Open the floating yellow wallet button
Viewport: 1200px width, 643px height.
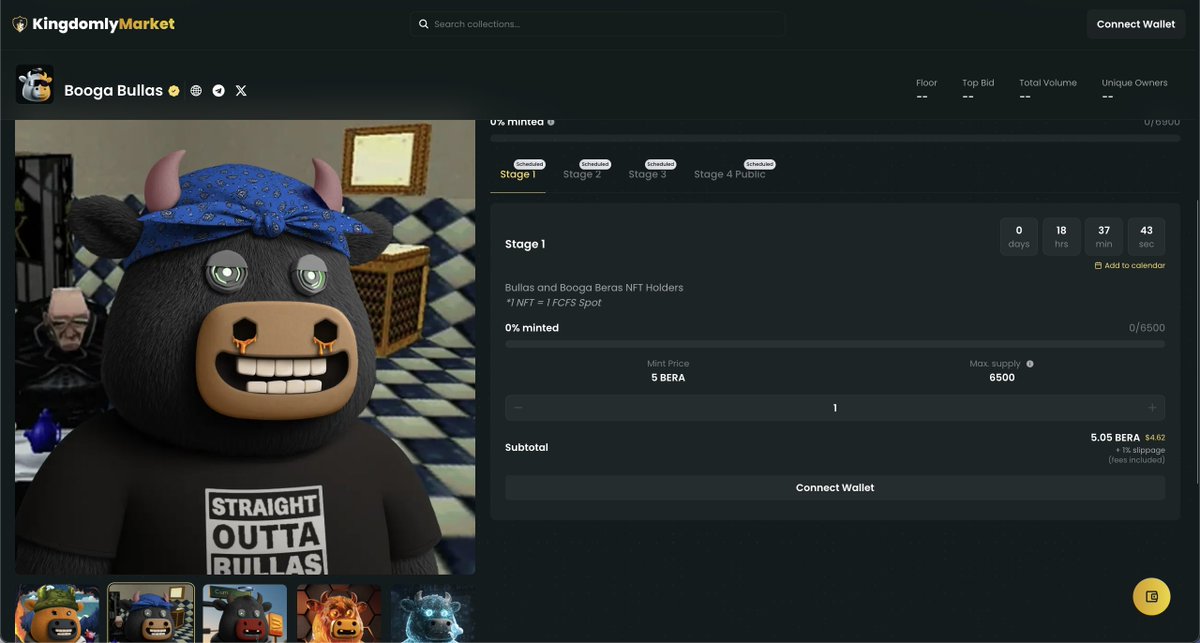point(1151,595)
